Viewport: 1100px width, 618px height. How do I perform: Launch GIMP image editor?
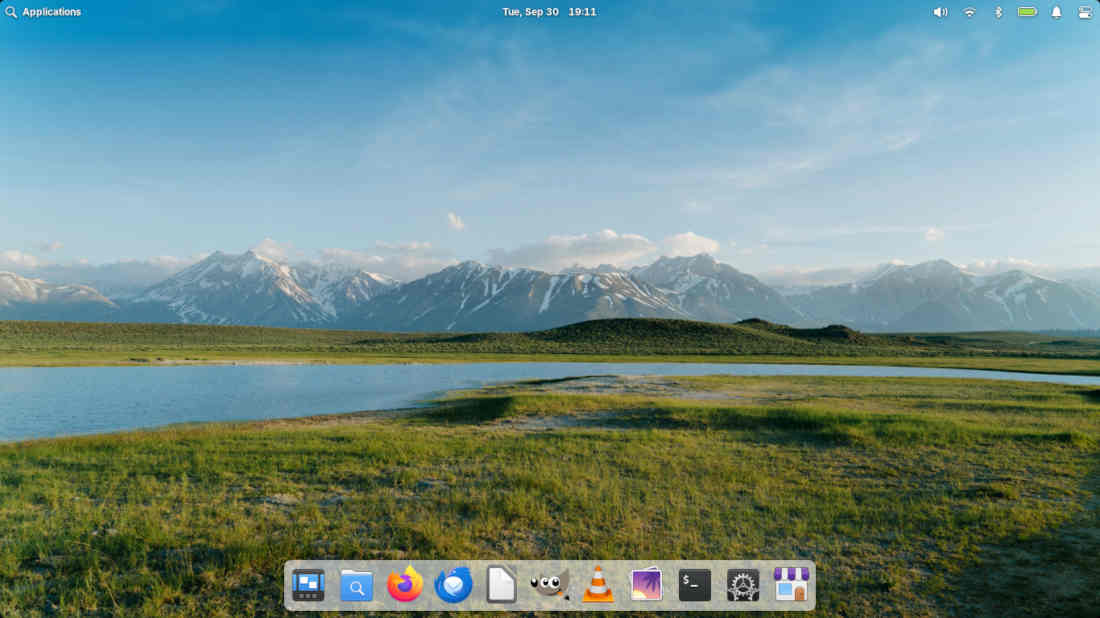click(x=549, y=585)
